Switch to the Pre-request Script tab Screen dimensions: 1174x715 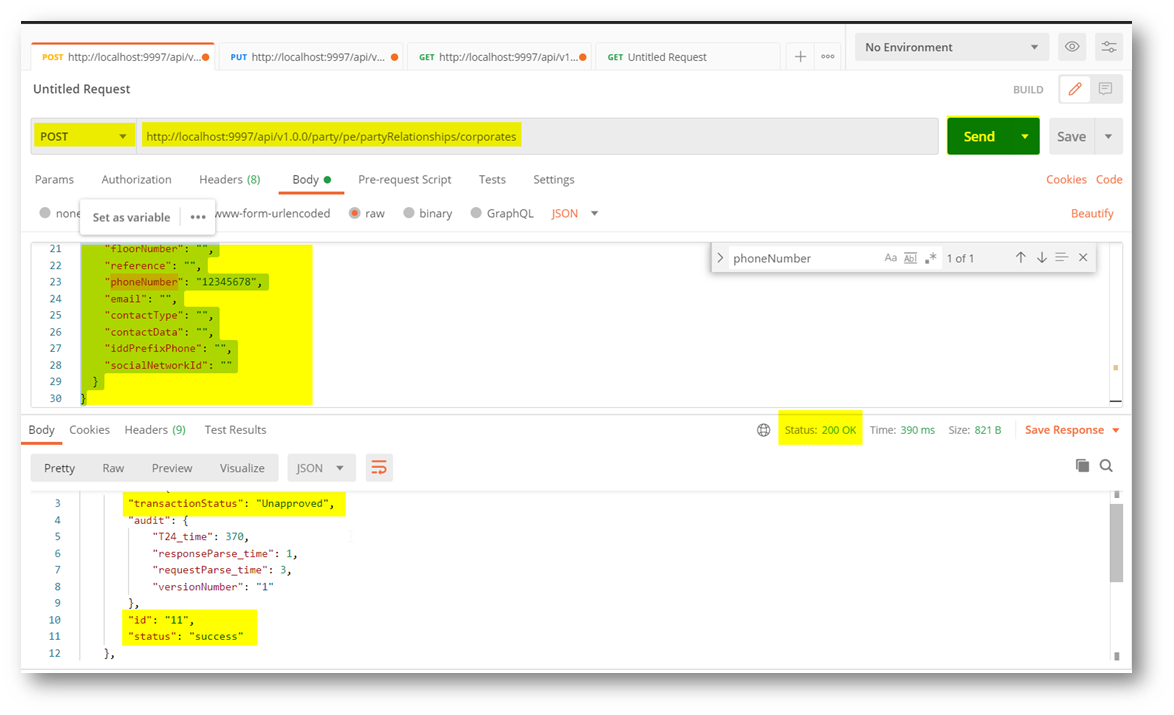coord(404,180)
